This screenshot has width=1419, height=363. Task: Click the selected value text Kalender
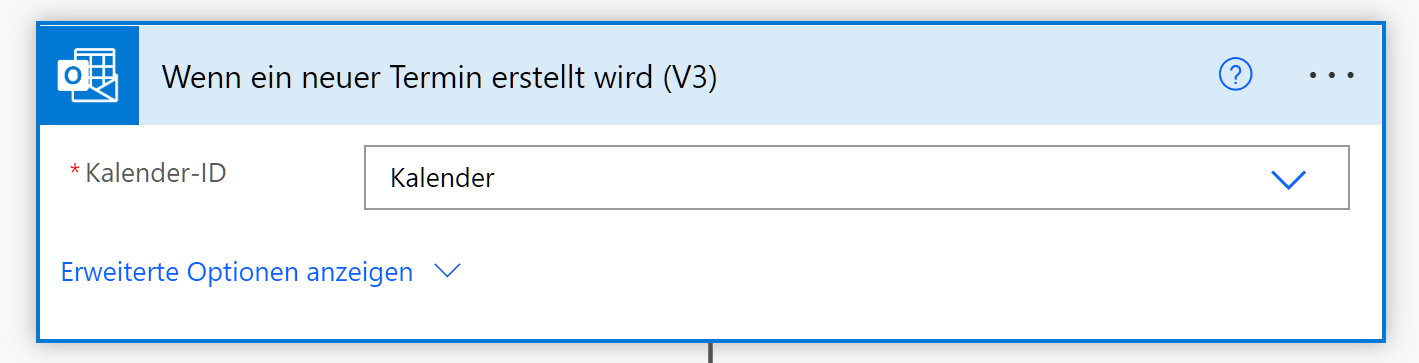coord(442,179)
